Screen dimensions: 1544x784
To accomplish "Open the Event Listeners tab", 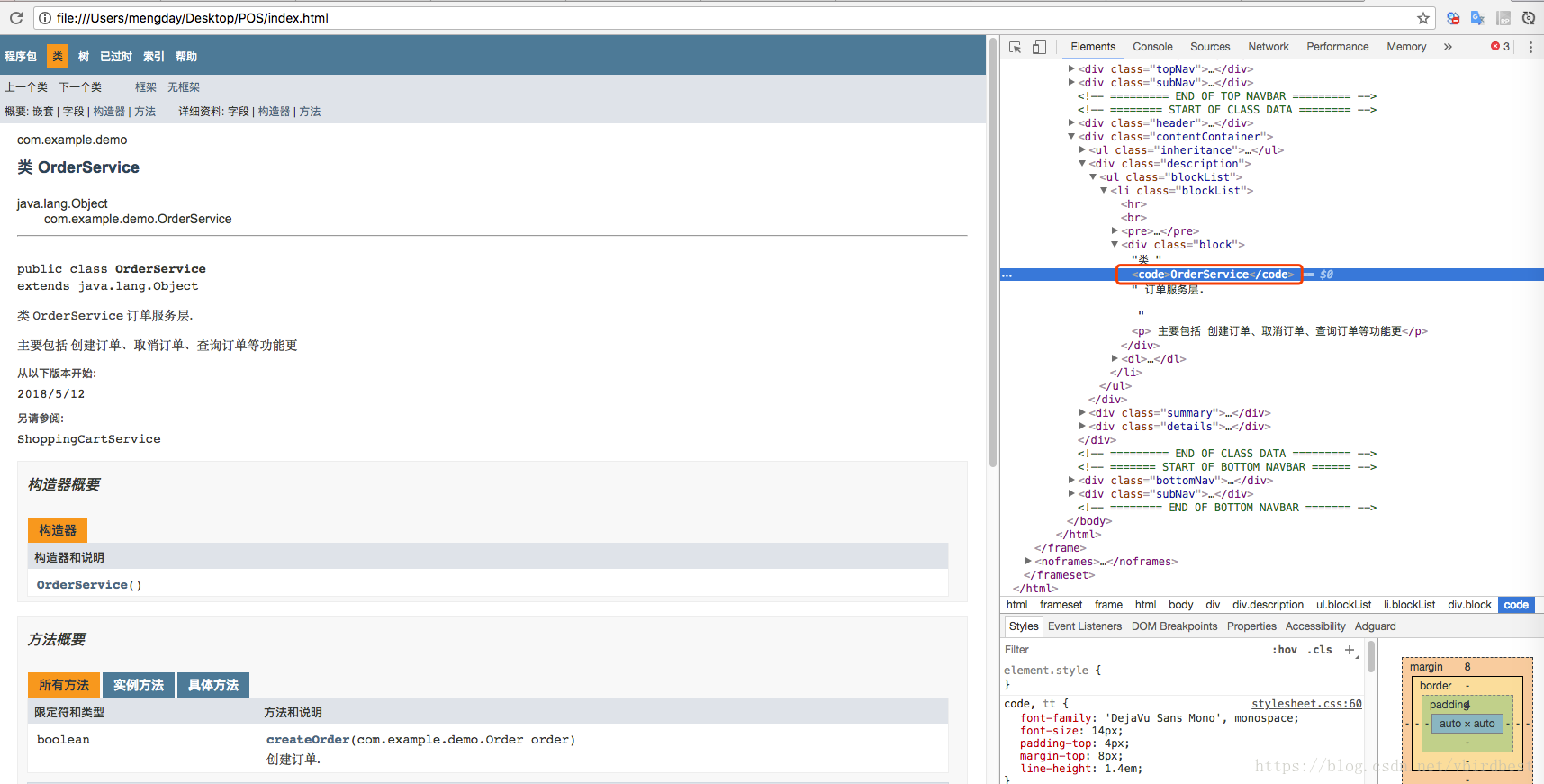I will (1084, 626).
